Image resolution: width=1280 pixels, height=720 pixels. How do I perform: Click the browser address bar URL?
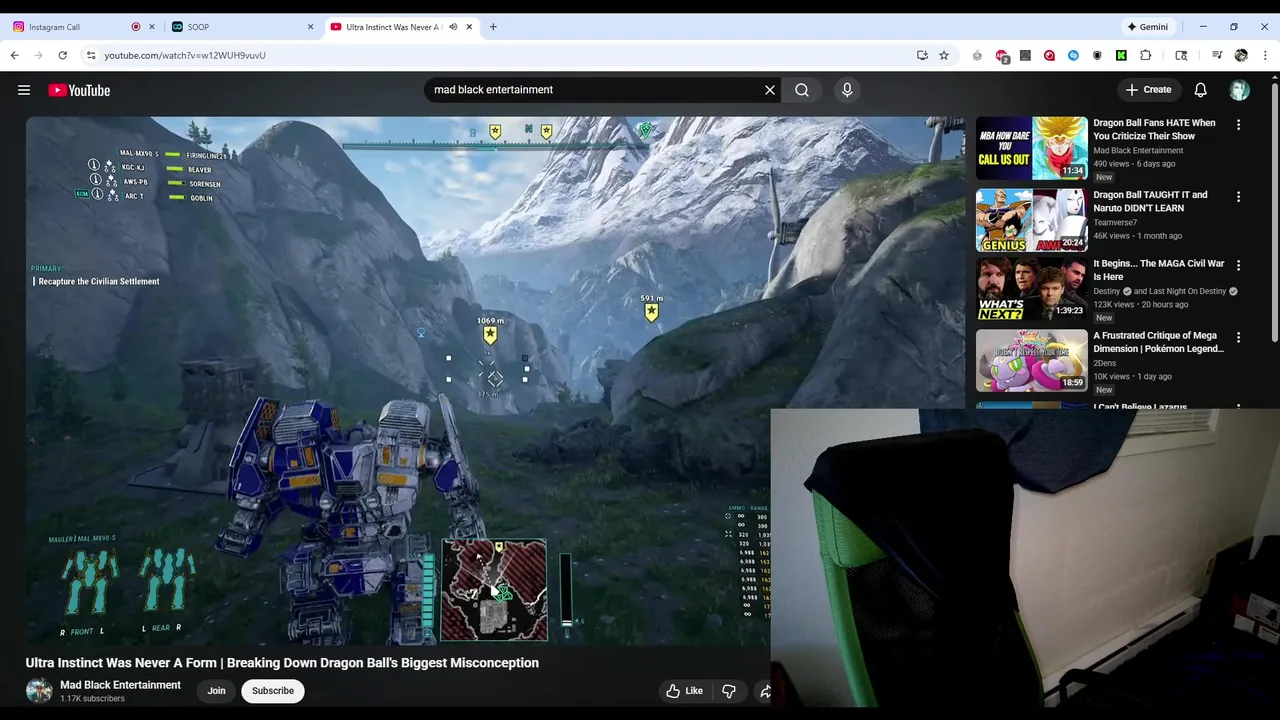point(185,55)
